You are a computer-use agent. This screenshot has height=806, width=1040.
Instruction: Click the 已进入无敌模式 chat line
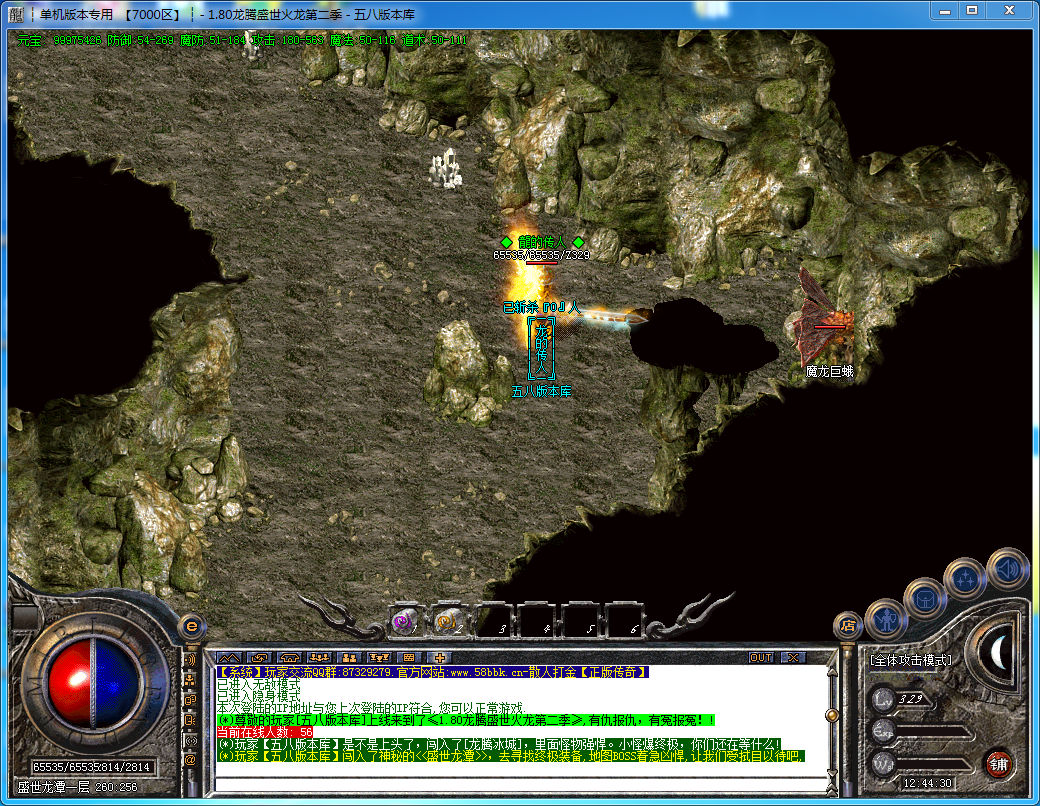click(x=259, y=685)
